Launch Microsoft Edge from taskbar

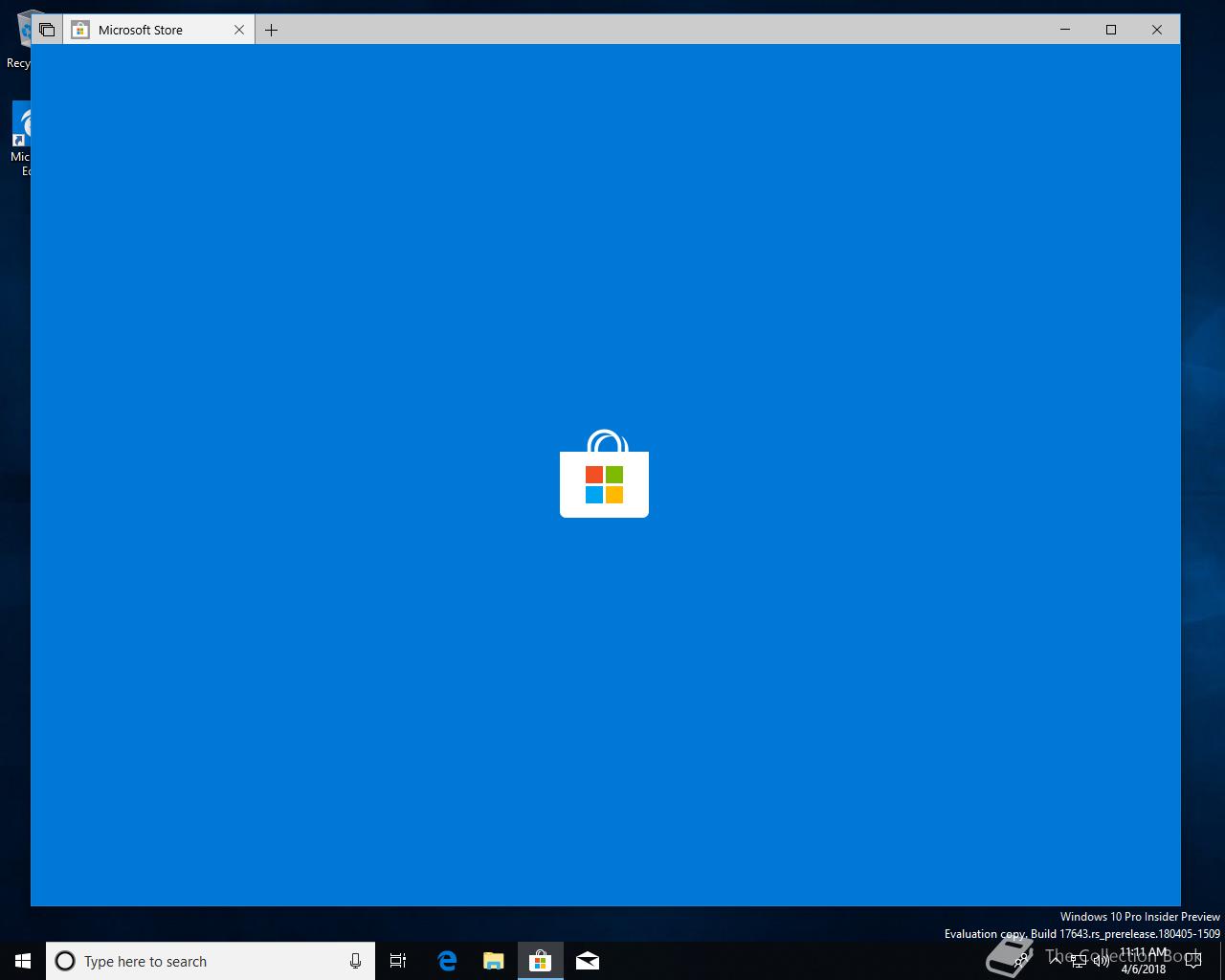(447, 961)
